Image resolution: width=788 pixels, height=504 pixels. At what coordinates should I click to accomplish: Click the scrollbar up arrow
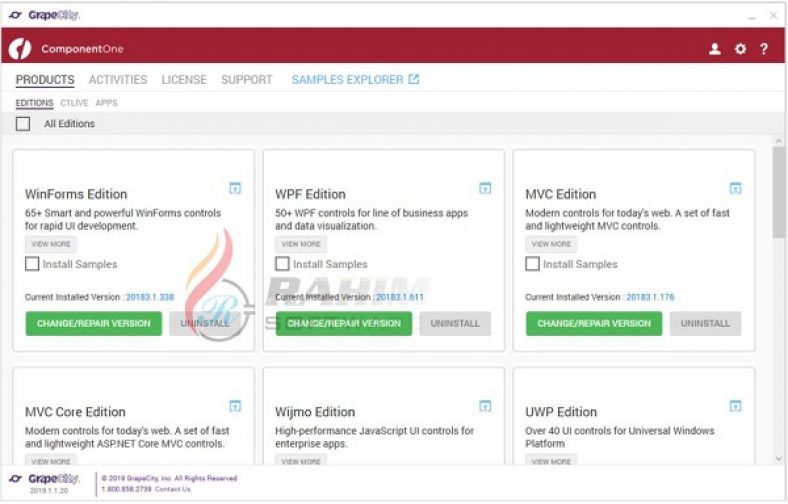(779, 142)
